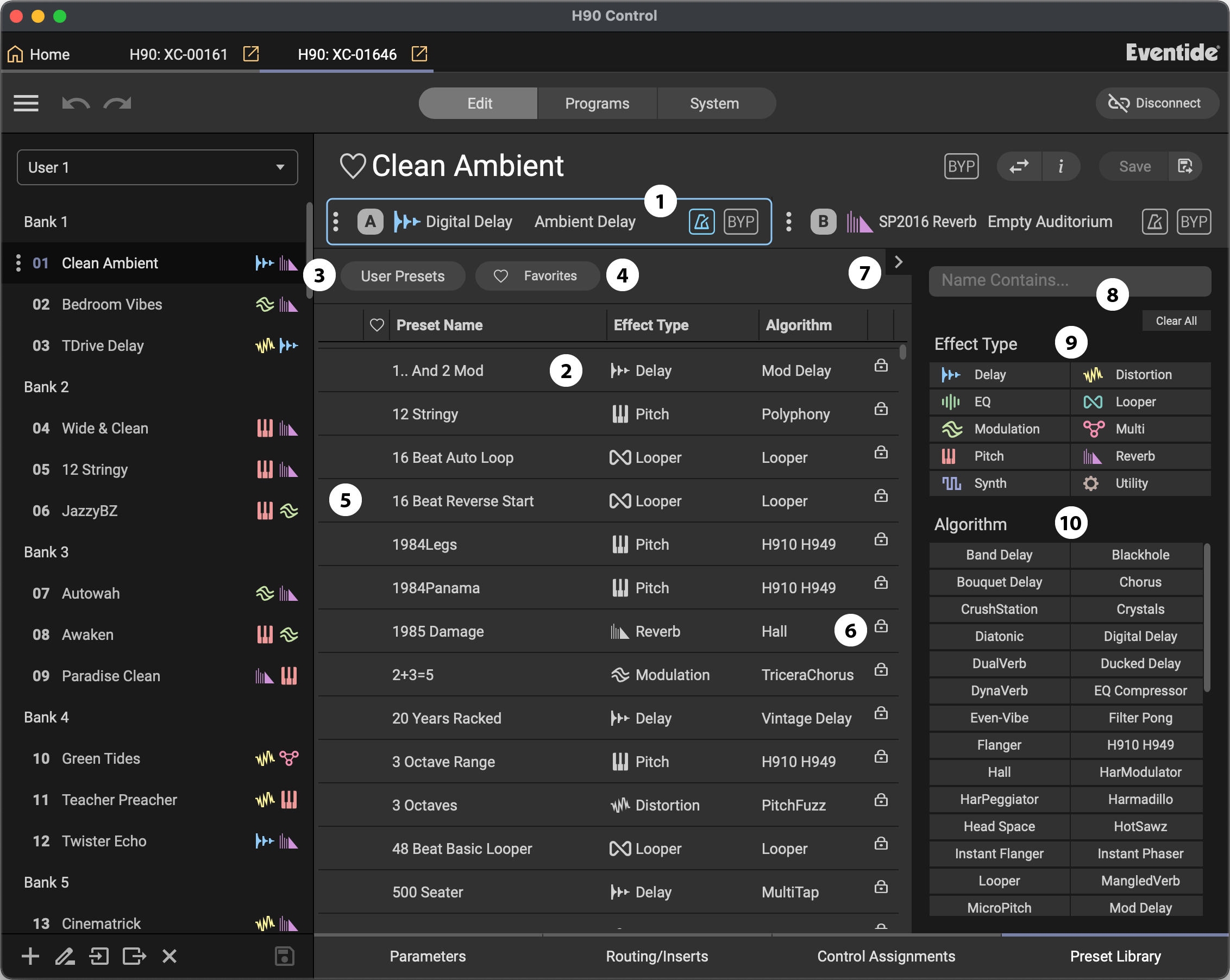1230x980 pixels.
Task: Select 10 Green Tides program
Action: click(x=158, y=759)
